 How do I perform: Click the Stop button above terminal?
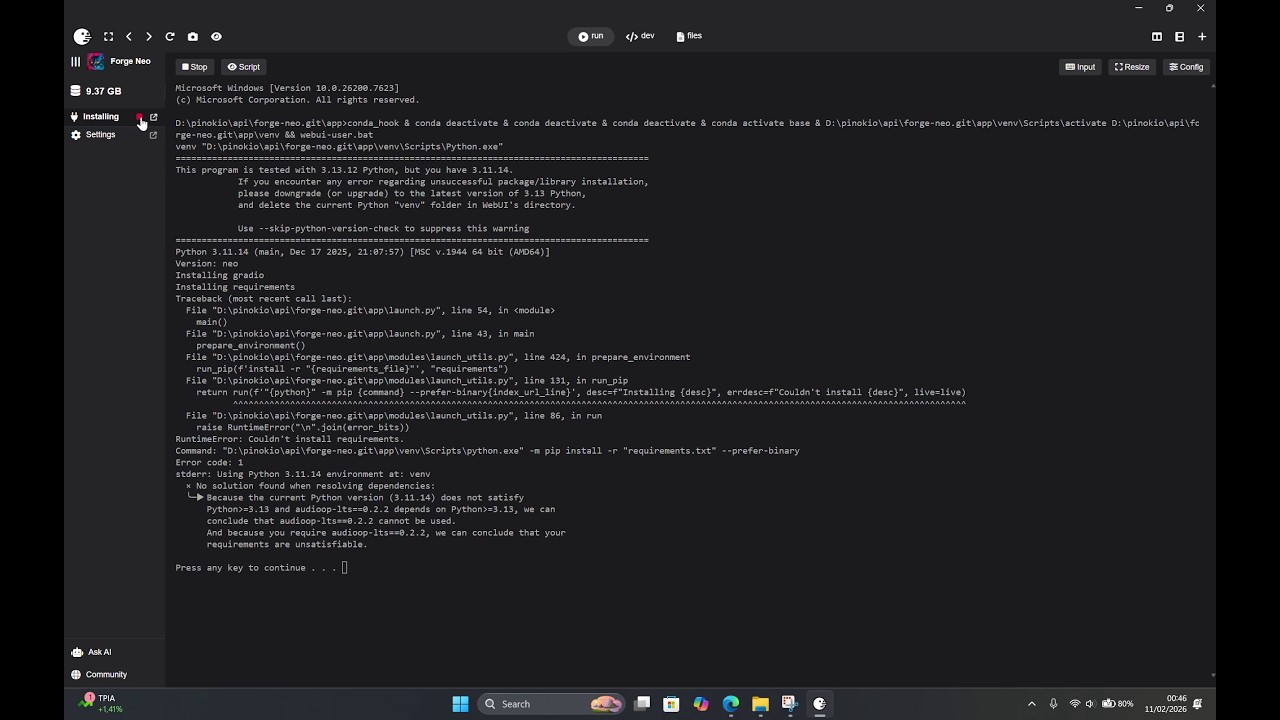click(x=195, y=67)
